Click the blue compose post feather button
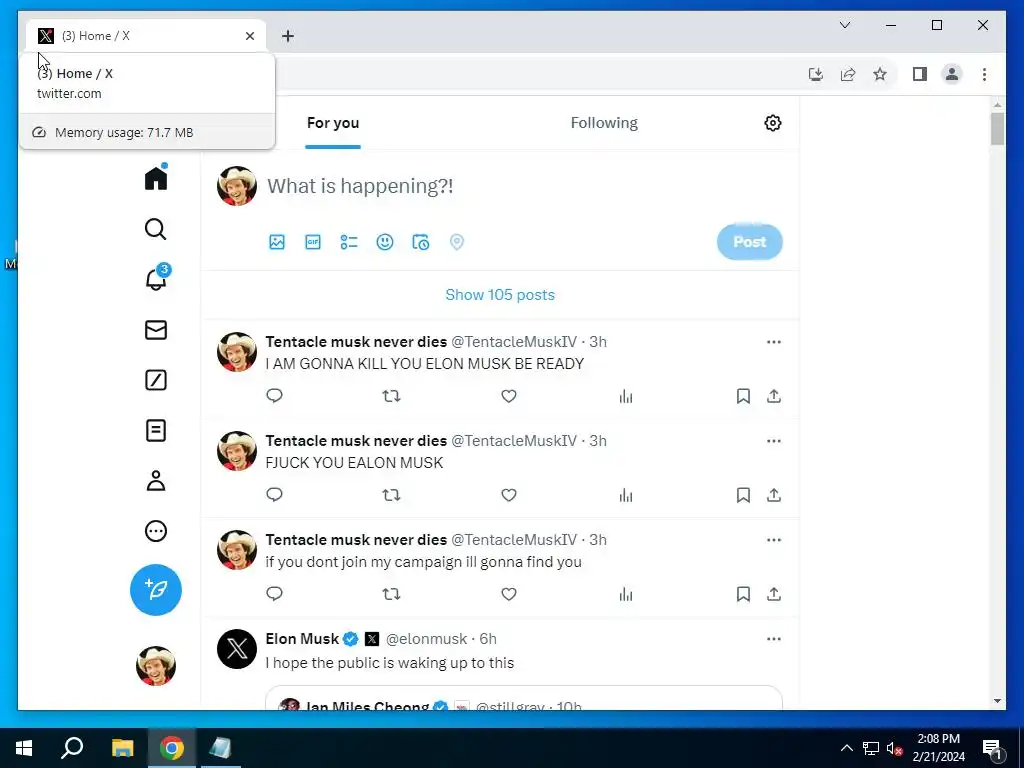The width and height of the screenshot is (1024, 768). coord(155,590)
